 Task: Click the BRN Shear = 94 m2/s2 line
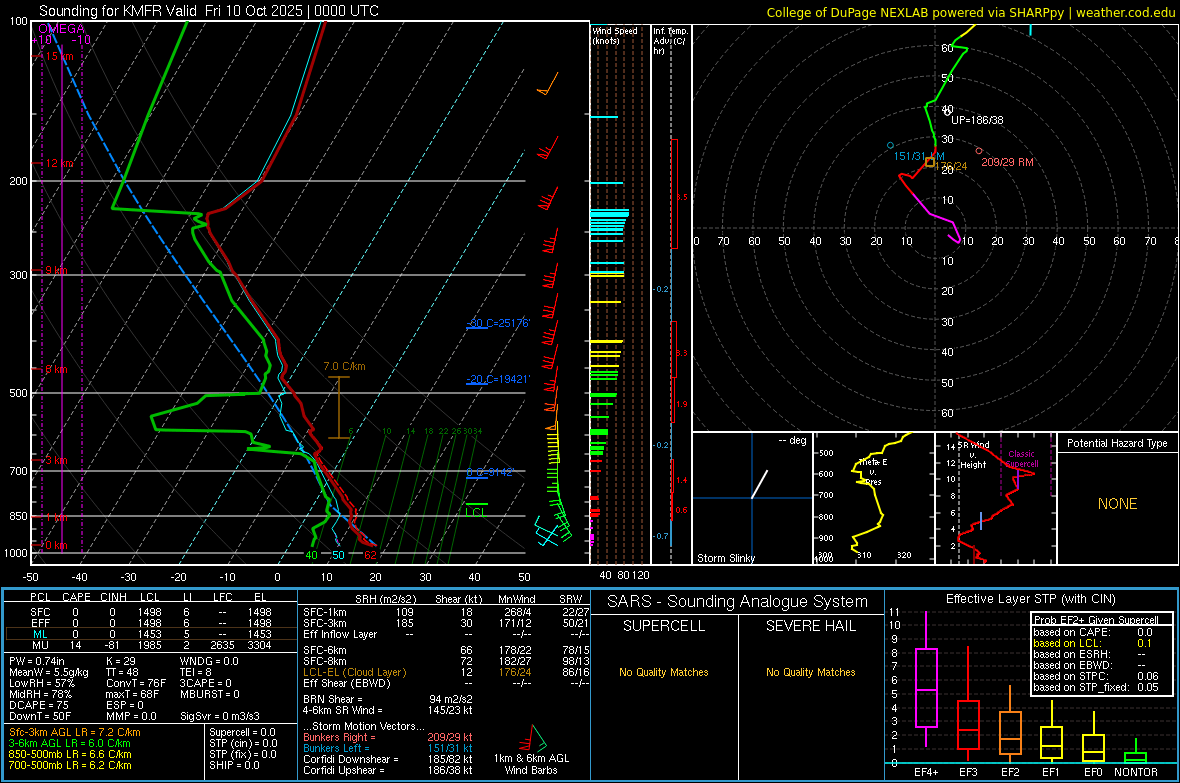pos(388,699)
